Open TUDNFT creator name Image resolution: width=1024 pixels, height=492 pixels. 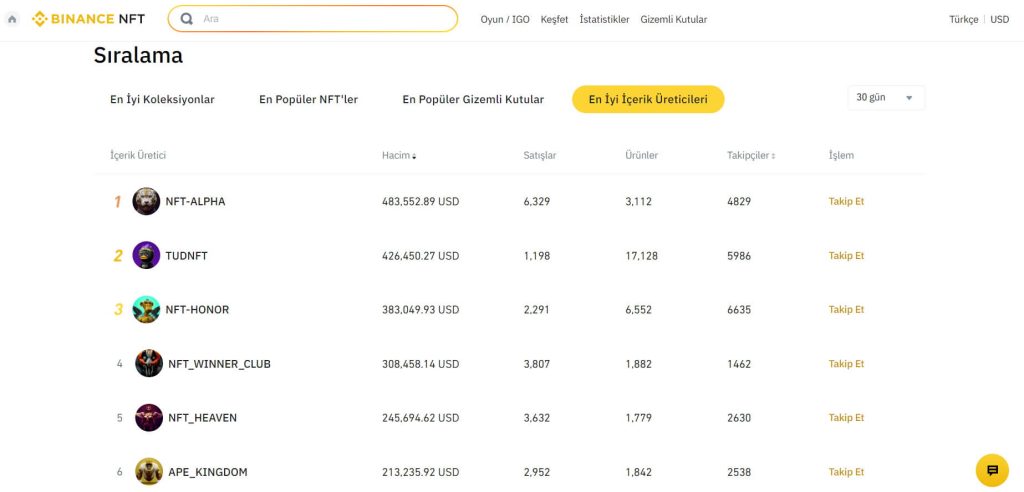[x=186, y=255]
